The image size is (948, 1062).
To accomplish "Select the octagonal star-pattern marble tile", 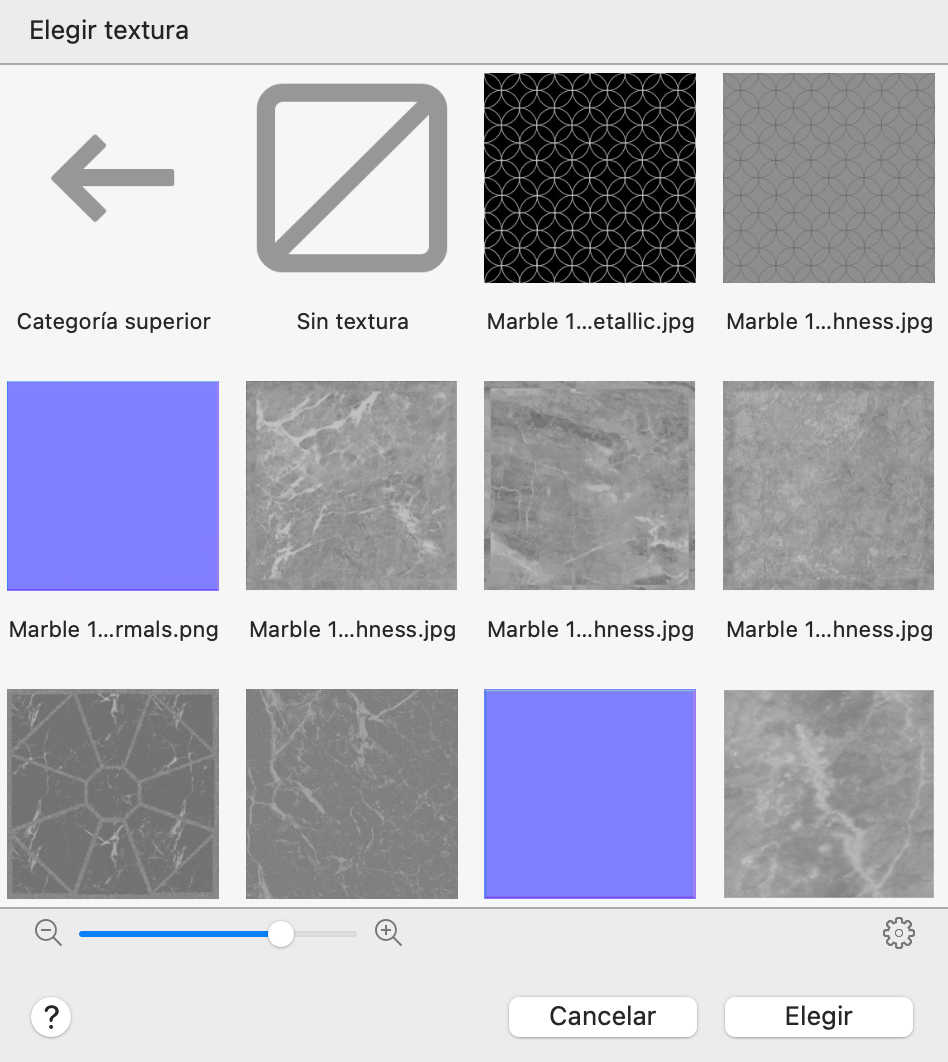I will pos(113,793).
